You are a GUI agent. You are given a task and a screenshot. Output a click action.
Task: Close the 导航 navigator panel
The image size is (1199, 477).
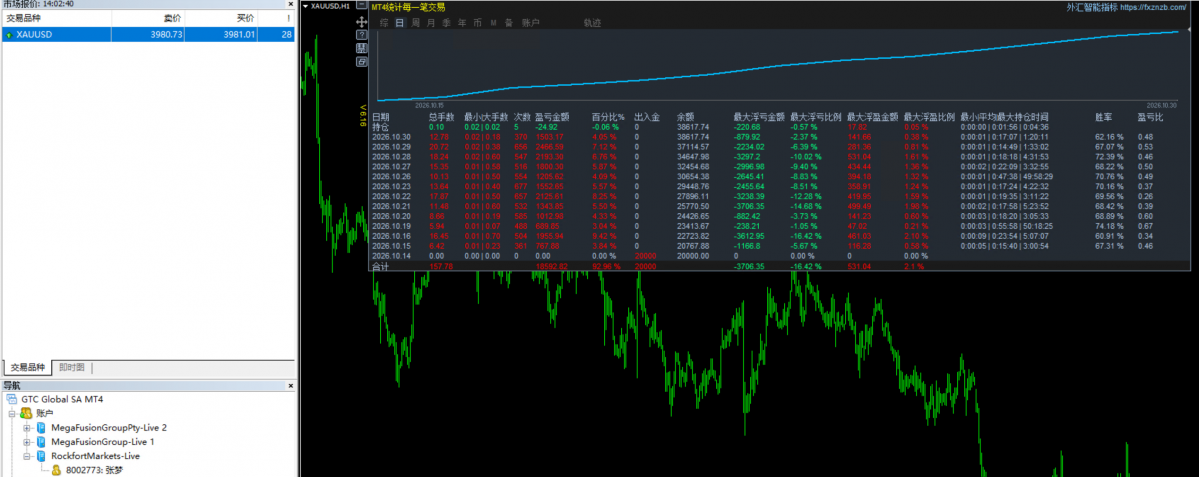click(290, 386)
